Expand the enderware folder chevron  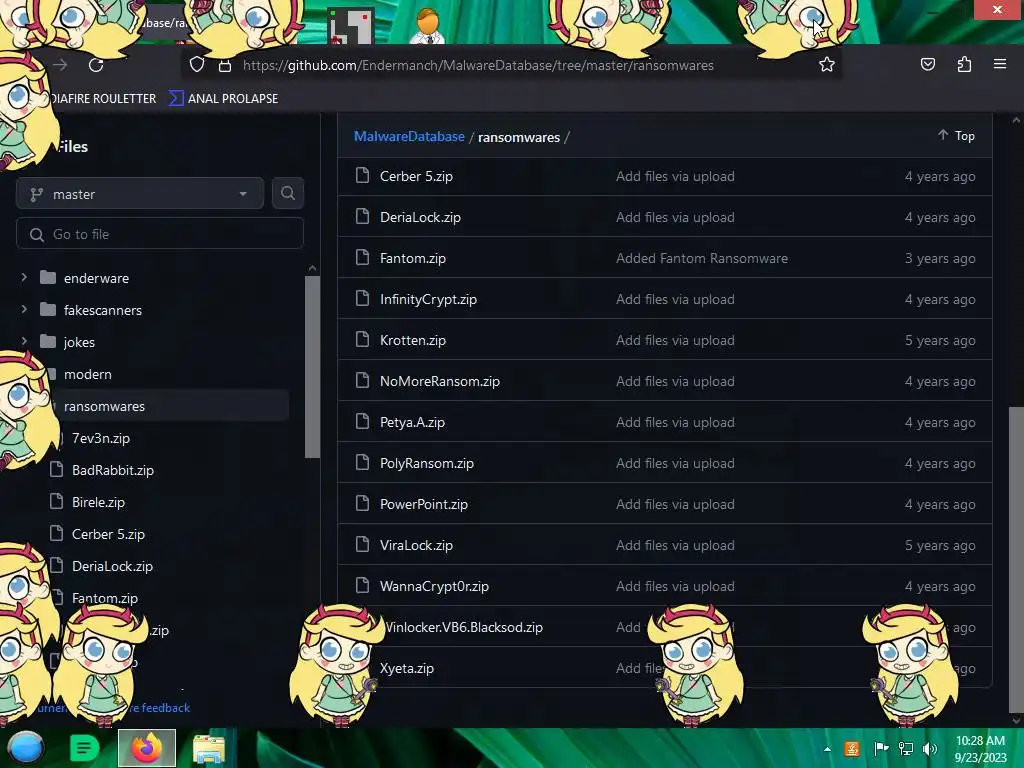[24, 277]
